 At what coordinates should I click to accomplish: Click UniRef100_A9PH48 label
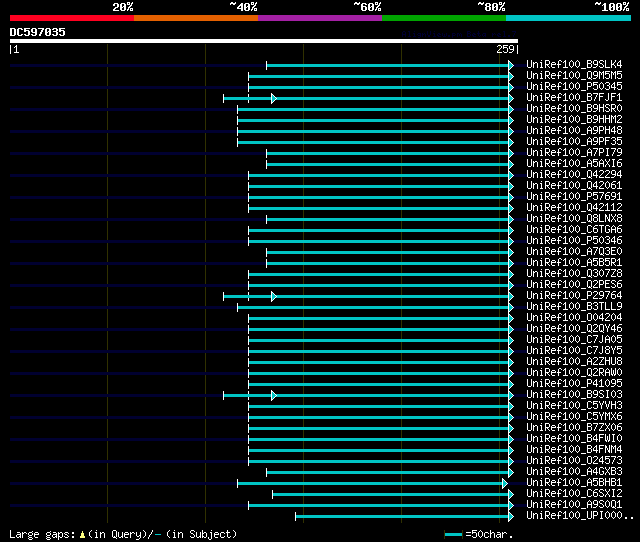574,131
